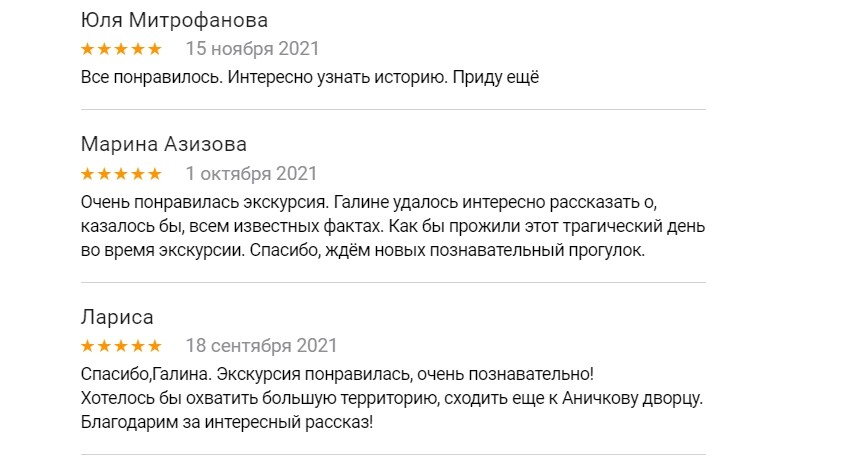Click the date 15 ноября 2021
The image size is (849, 469).
tap(252, 48)
